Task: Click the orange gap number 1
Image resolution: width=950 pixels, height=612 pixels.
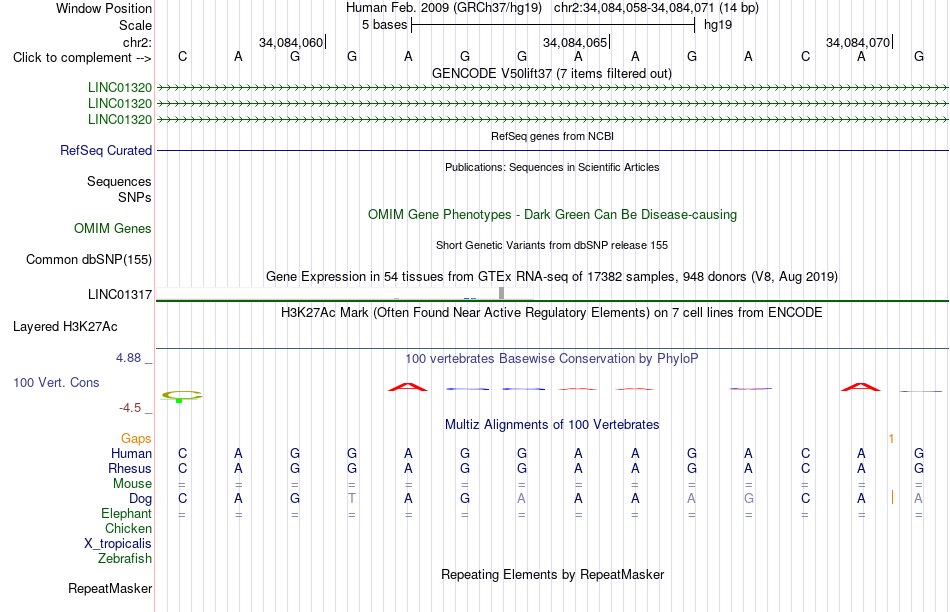Action: point(891,438)
